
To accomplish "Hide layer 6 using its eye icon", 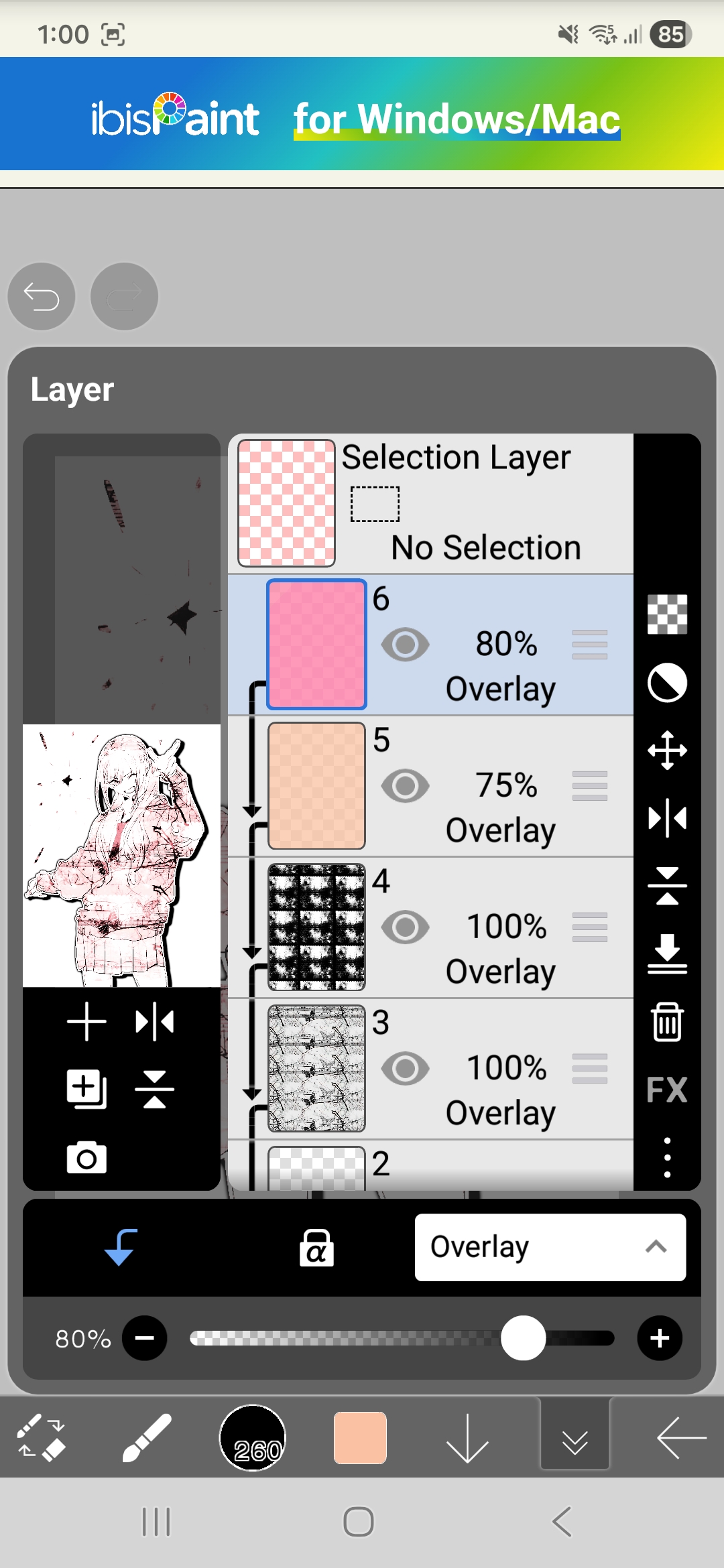I will (x=405, y=645).
